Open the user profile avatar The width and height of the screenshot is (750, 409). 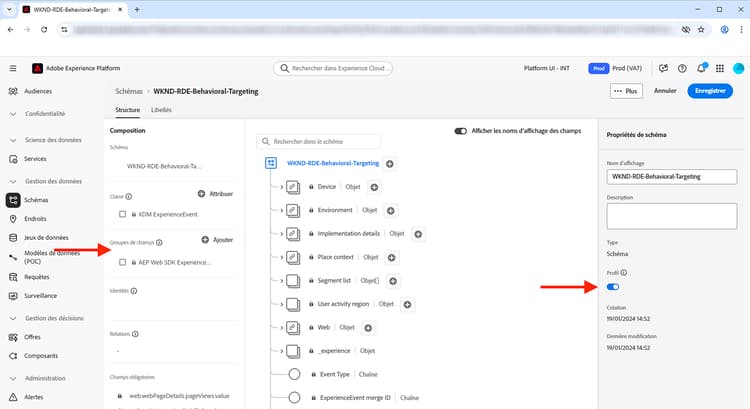point(739,68)
